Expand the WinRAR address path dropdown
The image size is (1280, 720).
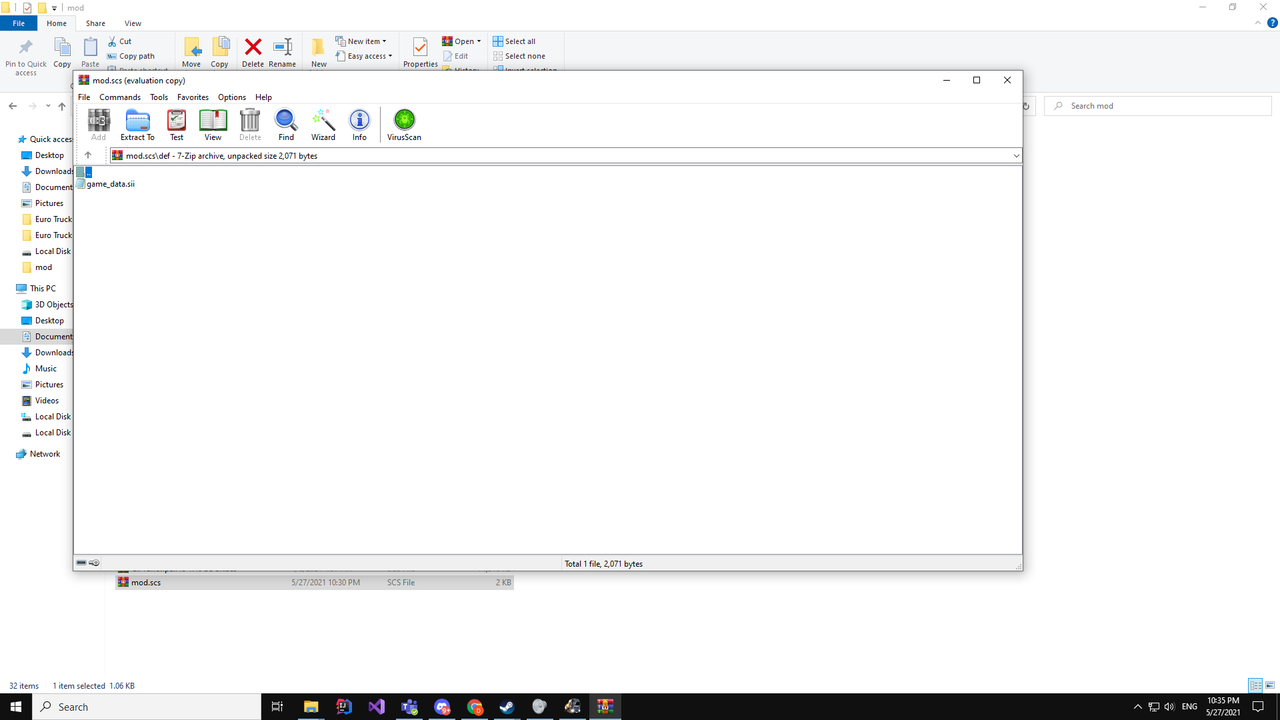click(1016, 156)
